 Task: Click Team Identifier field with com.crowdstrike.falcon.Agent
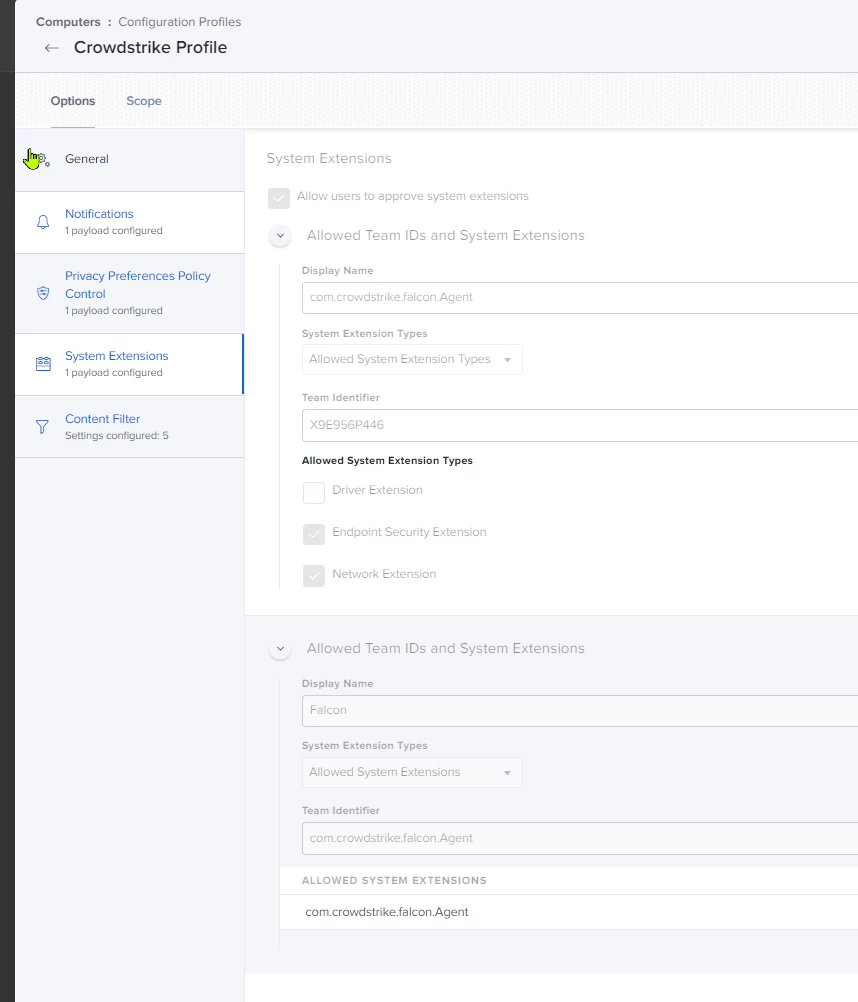580,838
